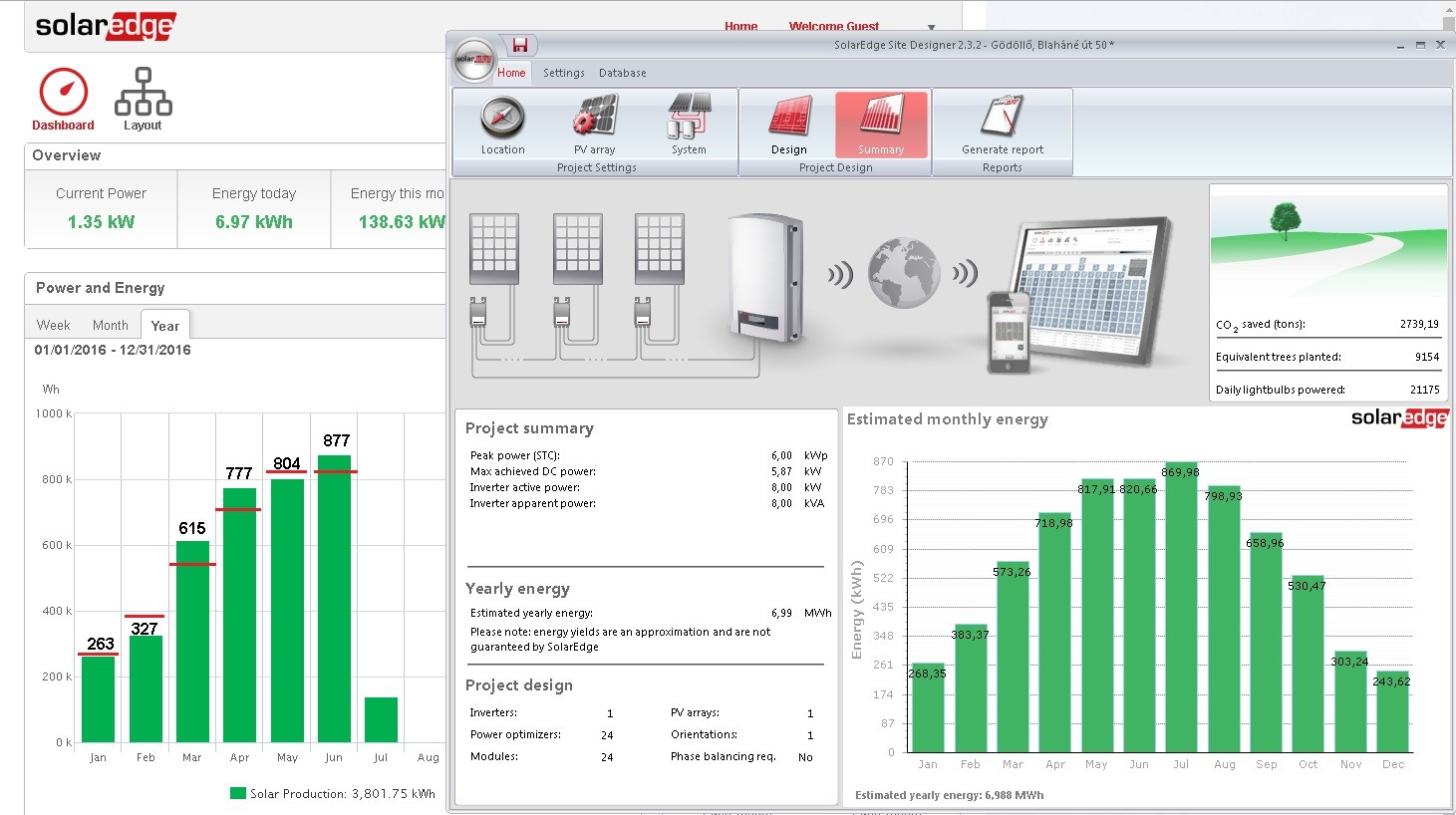Click the Estimated yearly energy: 6,988 MWh footer
The width and height of the screenshot is (1456, 815).
[x=949, y=795]
